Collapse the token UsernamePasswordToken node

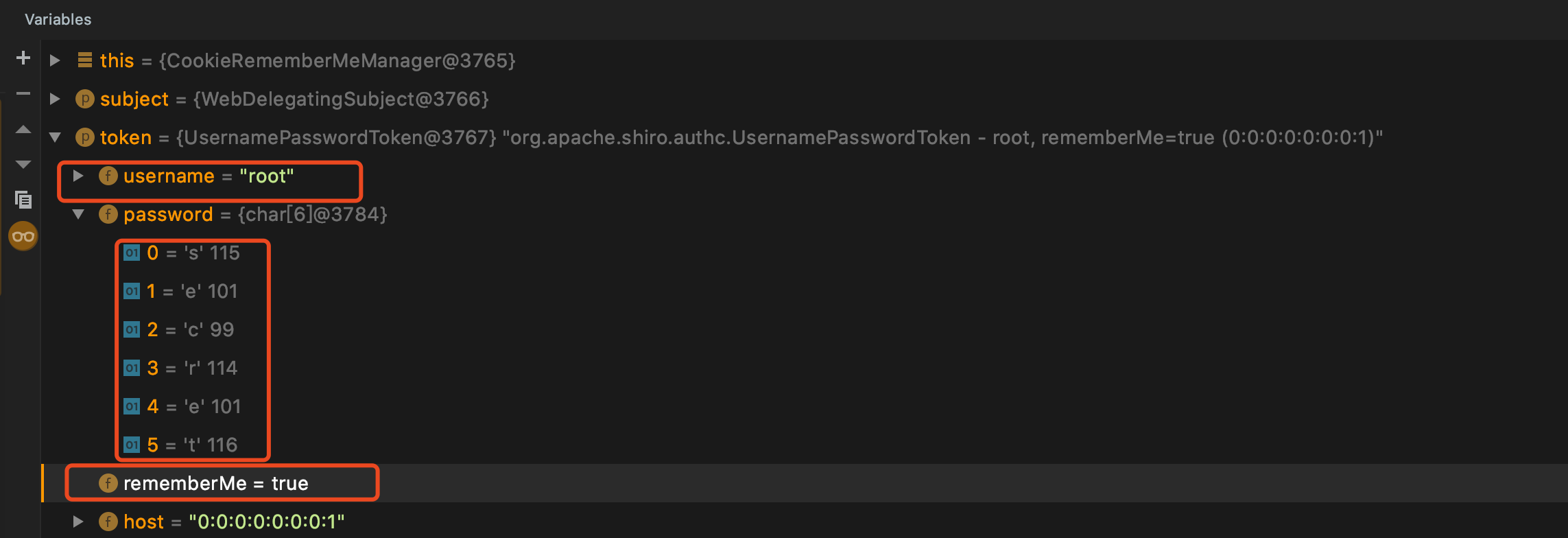pyautogui.click(x=55, y=137)
